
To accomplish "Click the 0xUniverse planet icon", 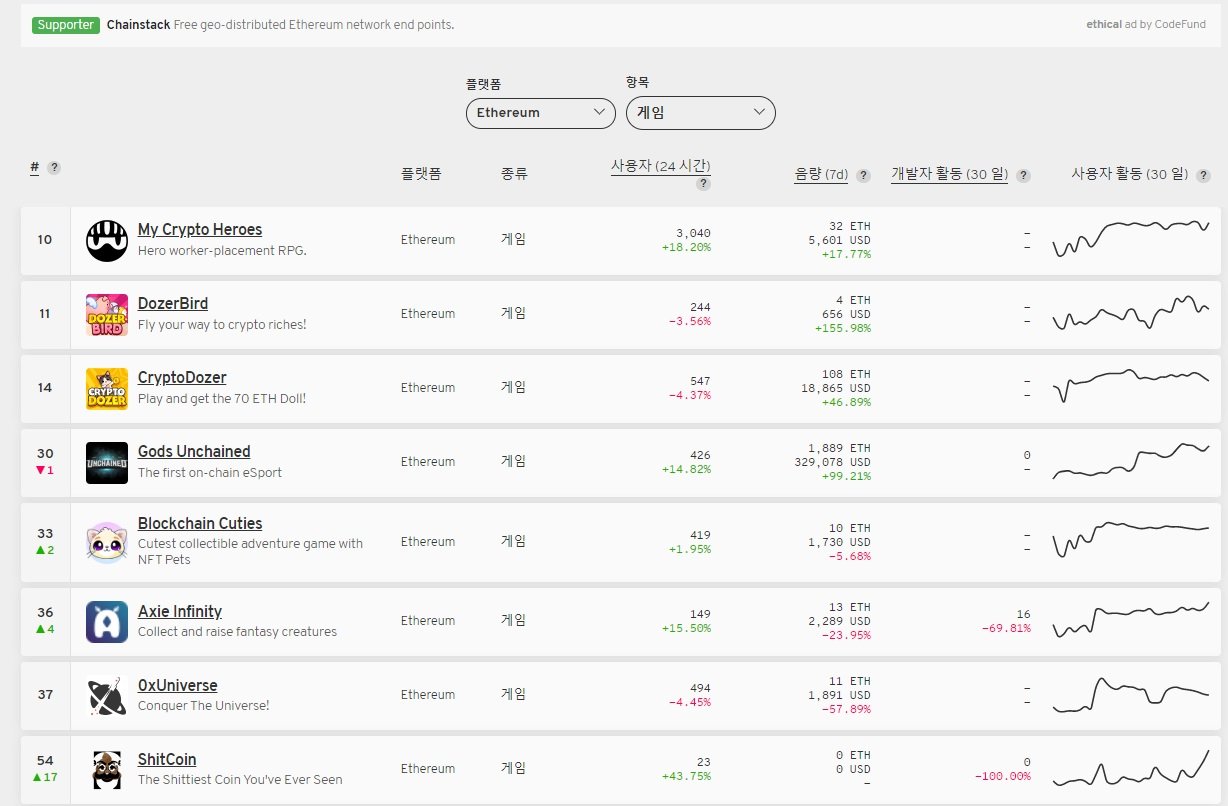I will (x=107, y=696).
